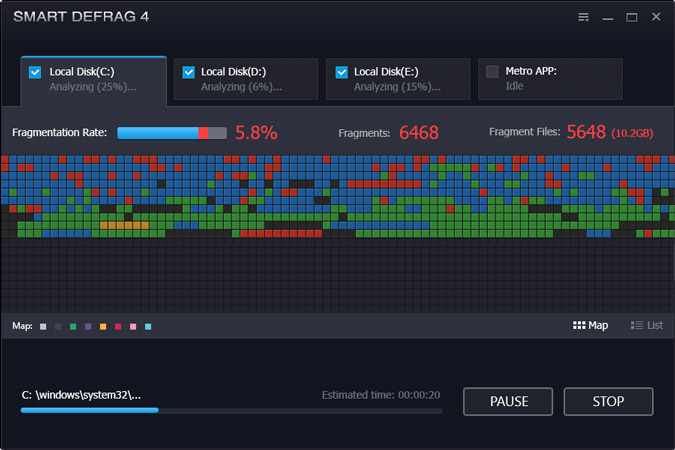This screenshot has height=450, width=675.
Task: Switch to the Metro APP tab
Action: (550, 79)
